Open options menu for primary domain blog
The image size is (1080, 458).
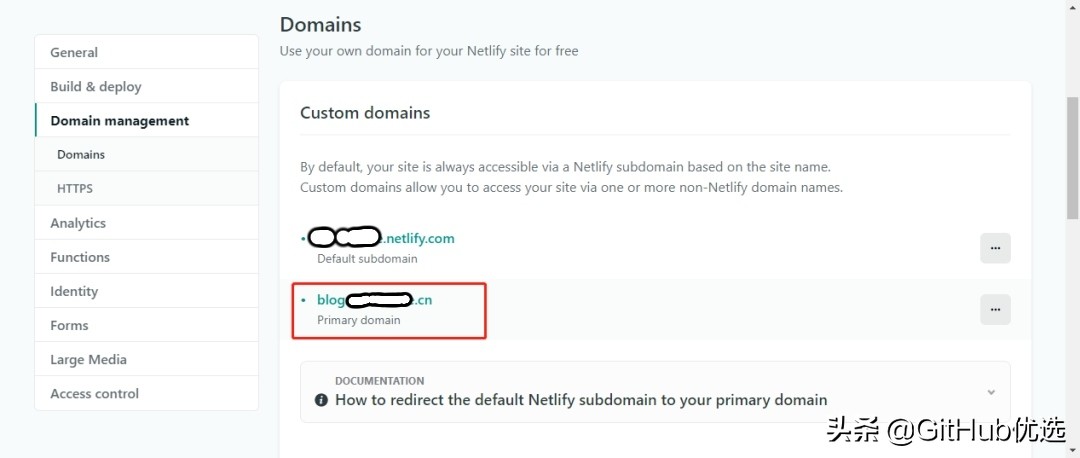click(995, 310)
